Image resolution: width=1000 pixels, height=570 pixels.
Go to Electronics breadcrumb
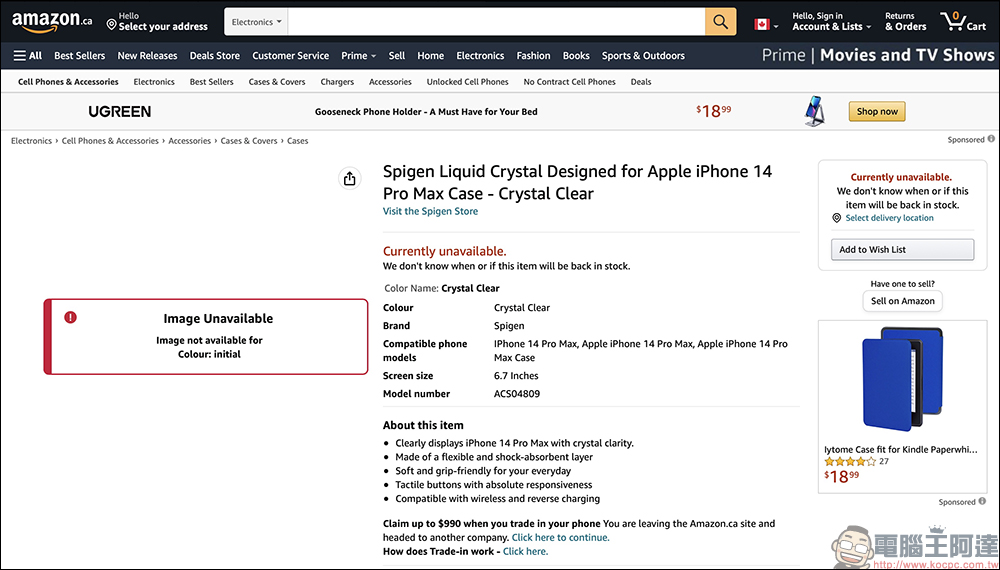[x=31, y=141]
